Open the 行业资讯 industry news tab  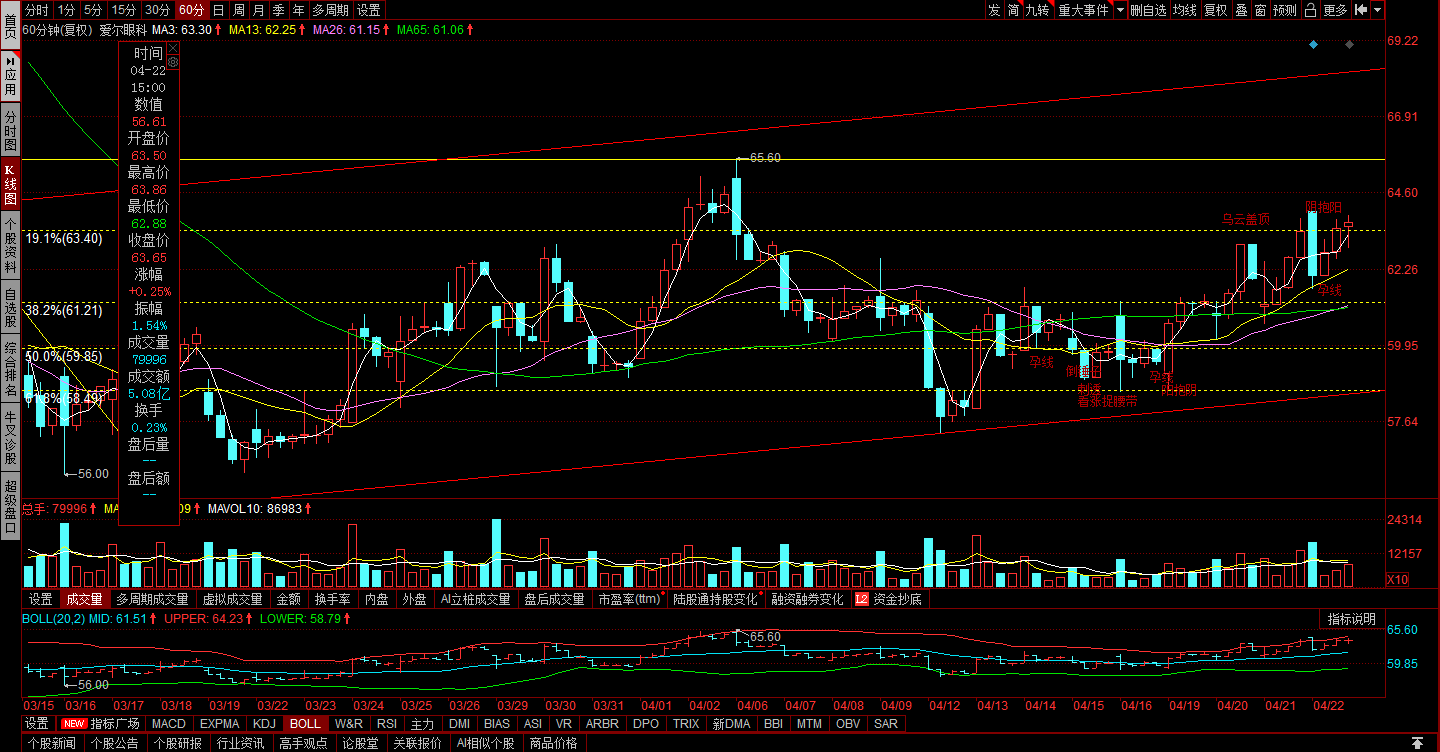point(241,743)
